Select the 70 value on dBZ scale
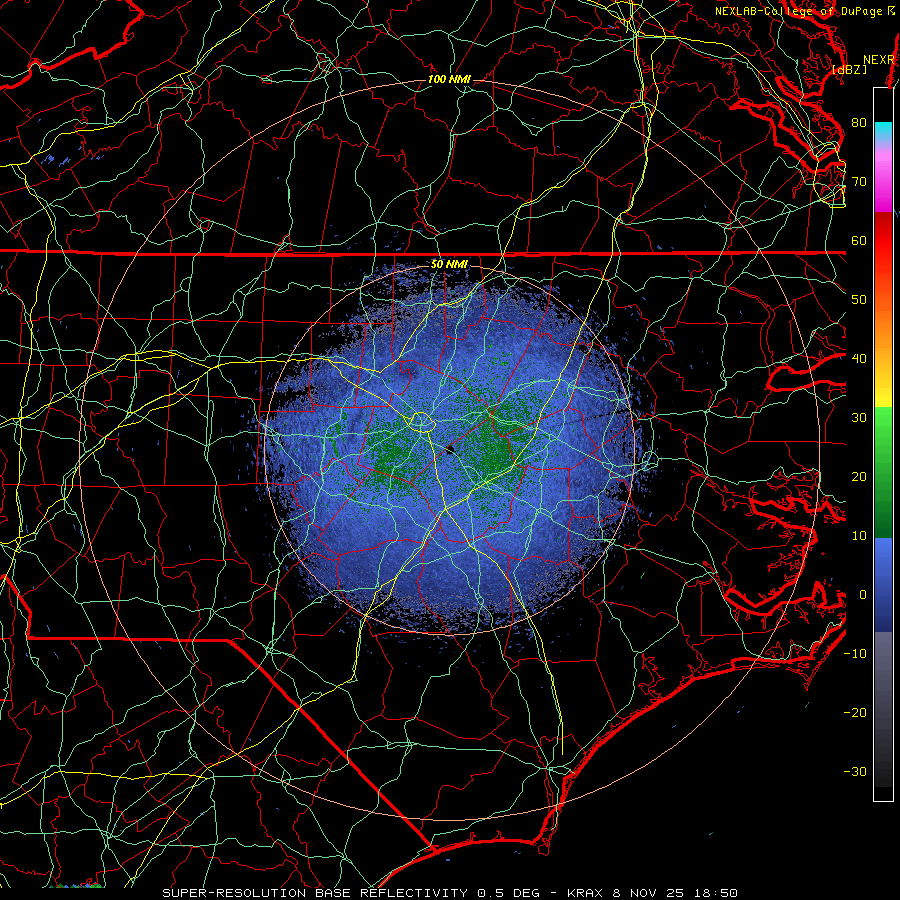 point(859,181)
